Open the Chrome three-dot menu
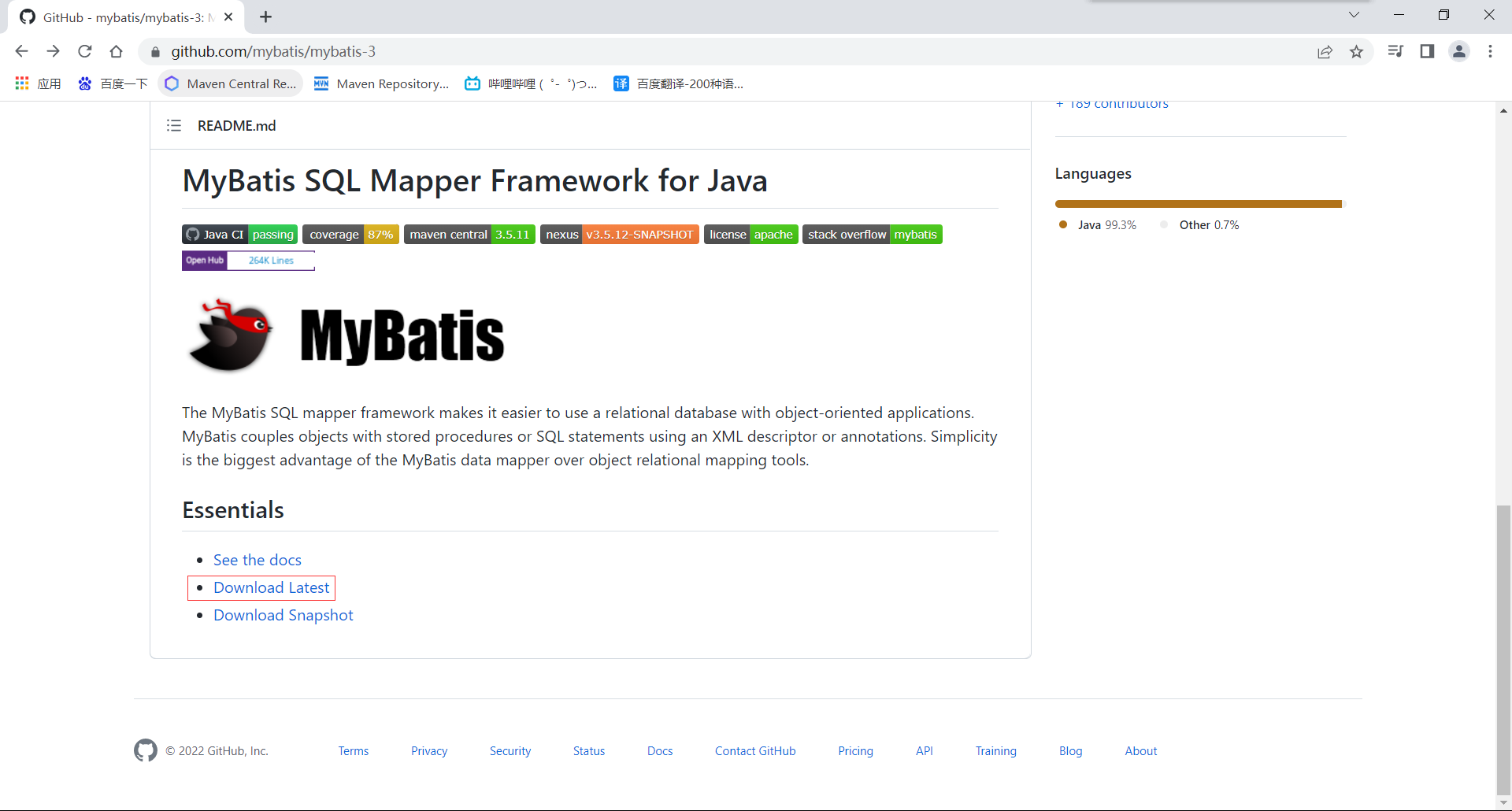 (1490, 51)
